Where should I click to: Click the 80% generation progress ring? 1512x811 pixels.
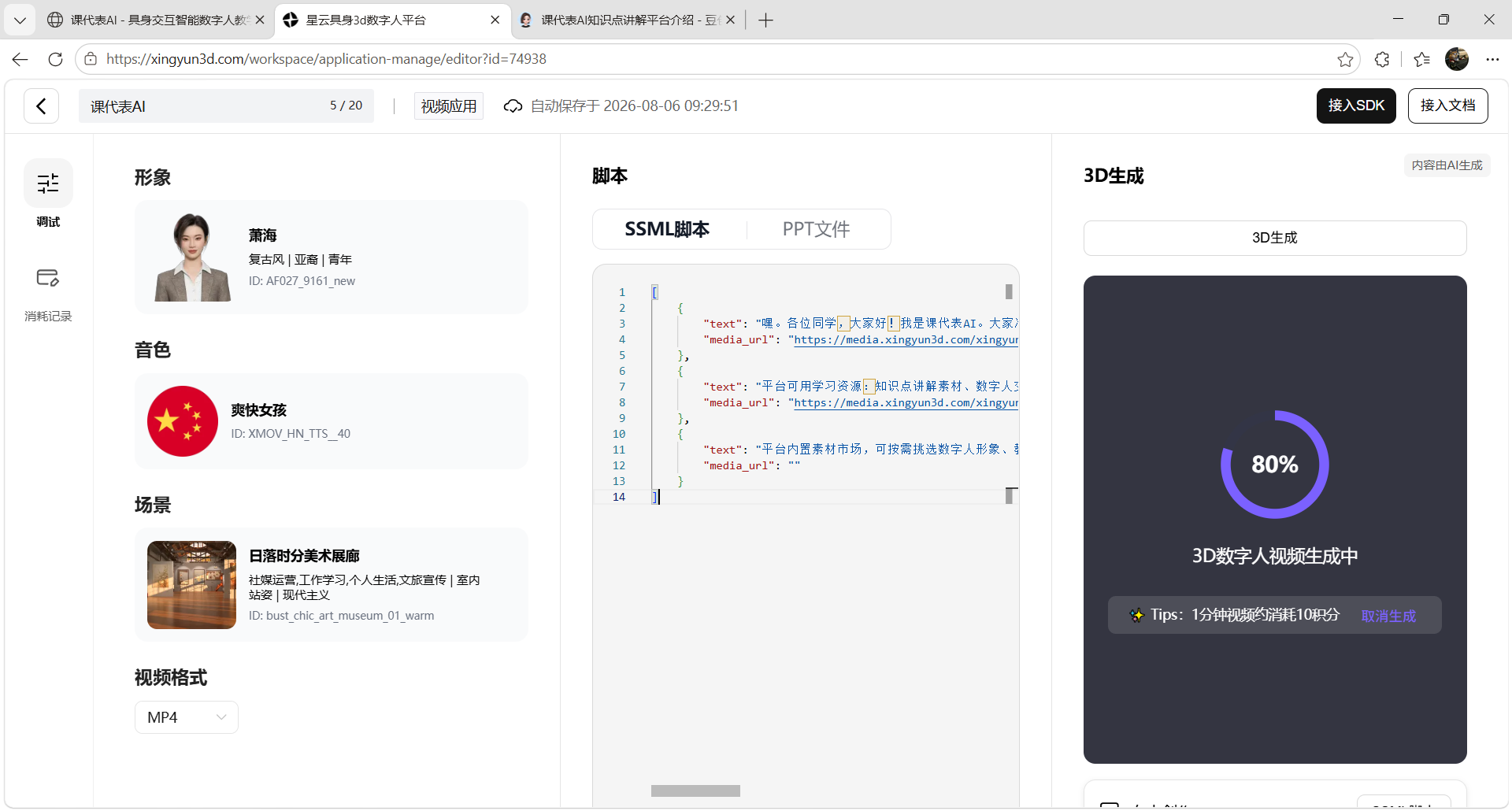click(x=1275, y=464)
